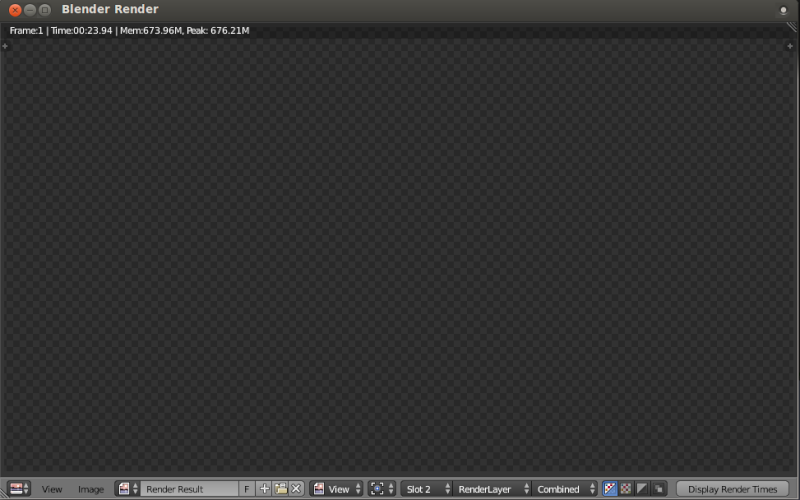Screen dimensions: 800x500
Task: Click the Blender Render title text
Action: pyautogui.click(x=110, y=9)
